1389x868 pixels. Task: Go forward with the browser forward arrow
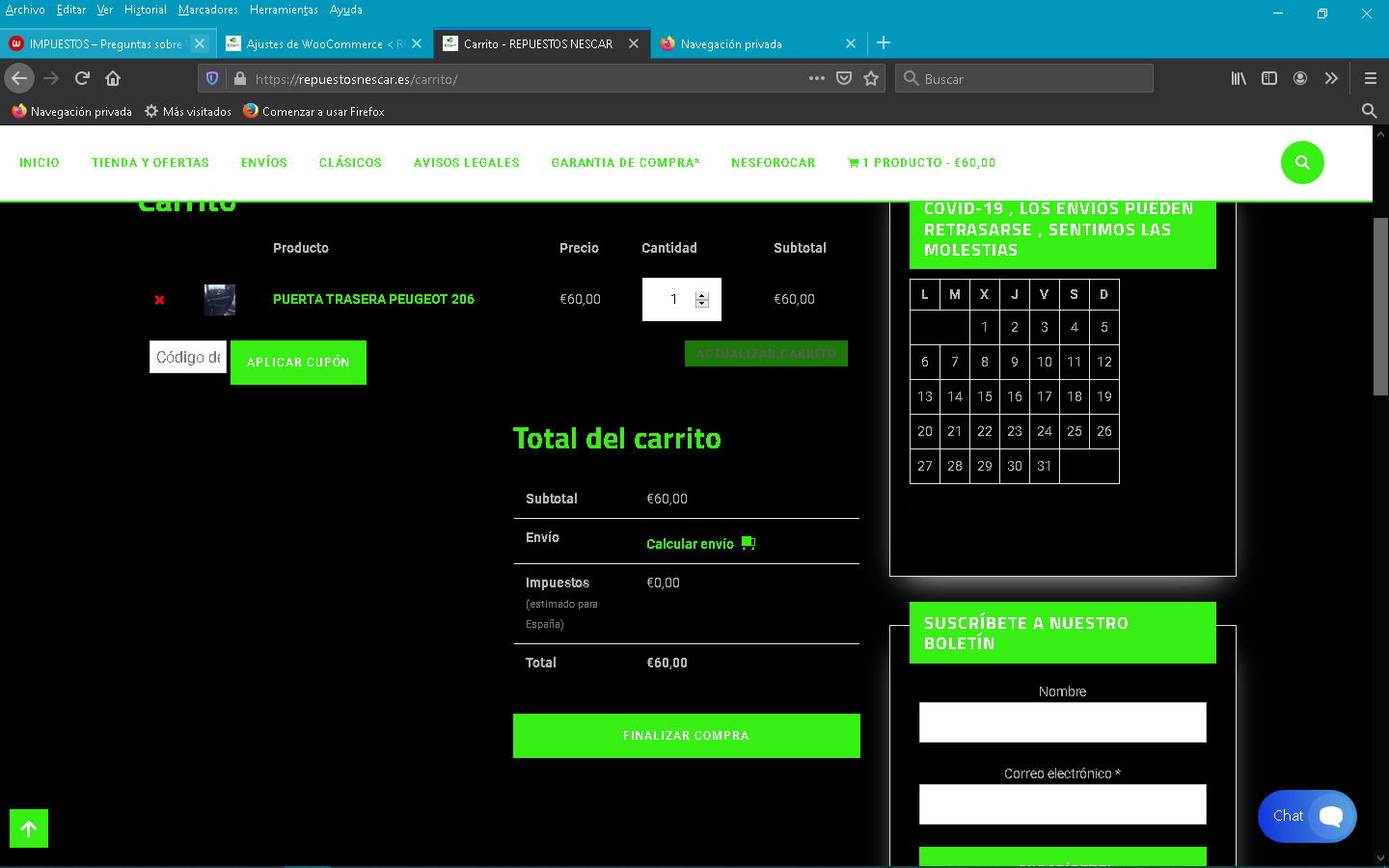point(51,78)
